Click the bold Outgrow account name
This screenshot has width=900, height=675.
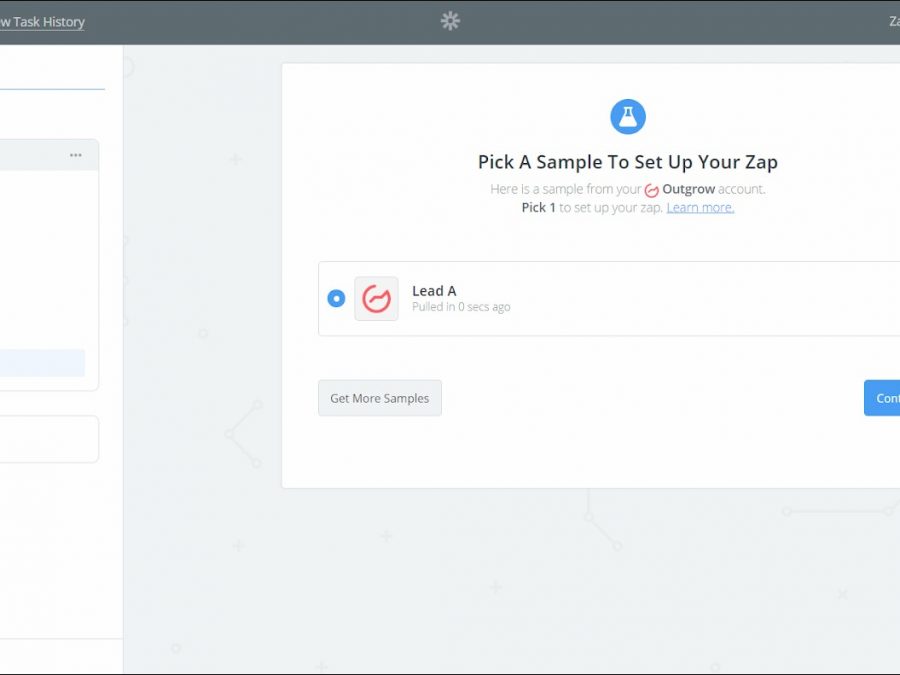click(x=688, y=189)
